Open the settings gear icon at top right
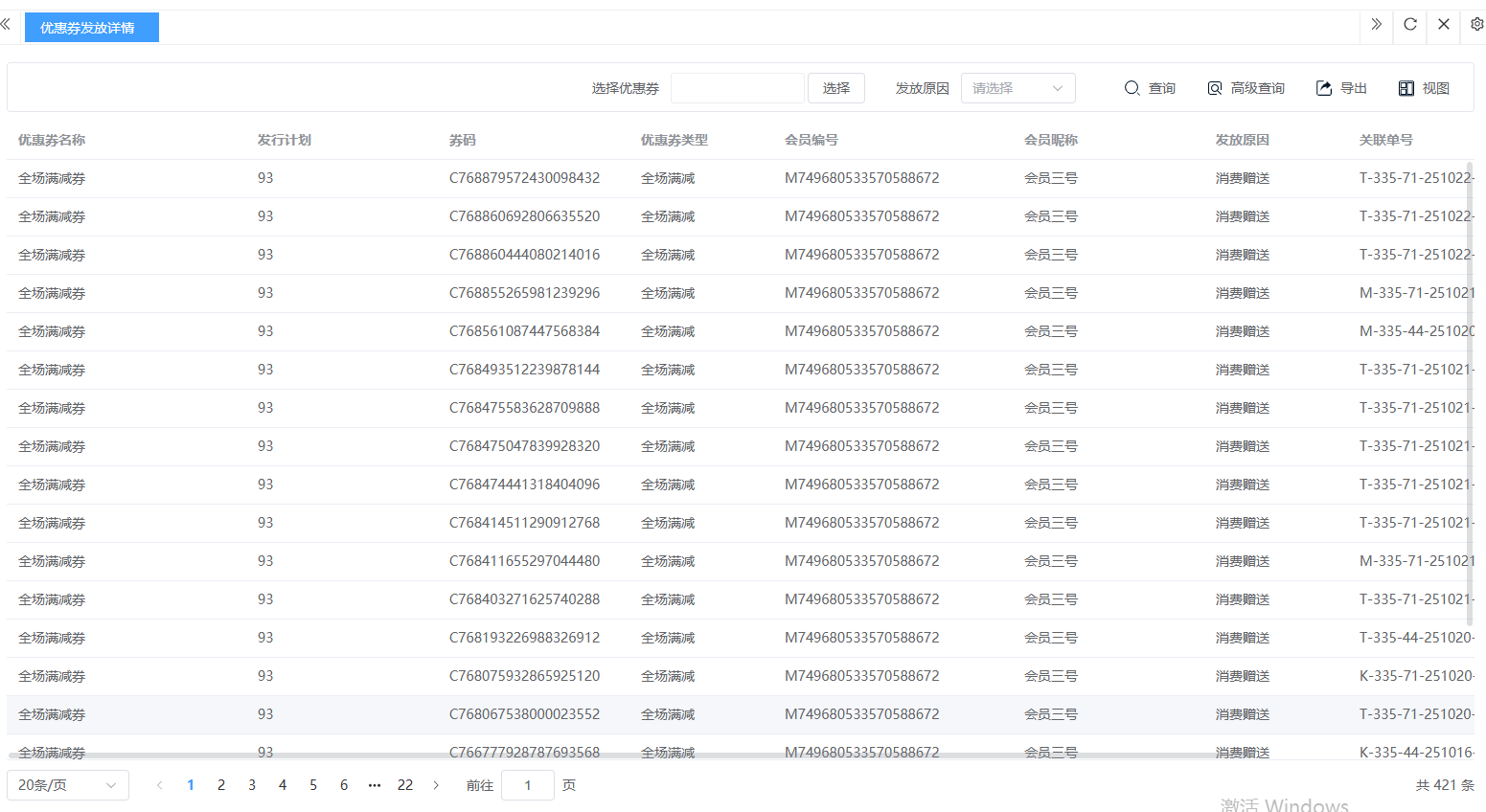 tap(1476, 25)
